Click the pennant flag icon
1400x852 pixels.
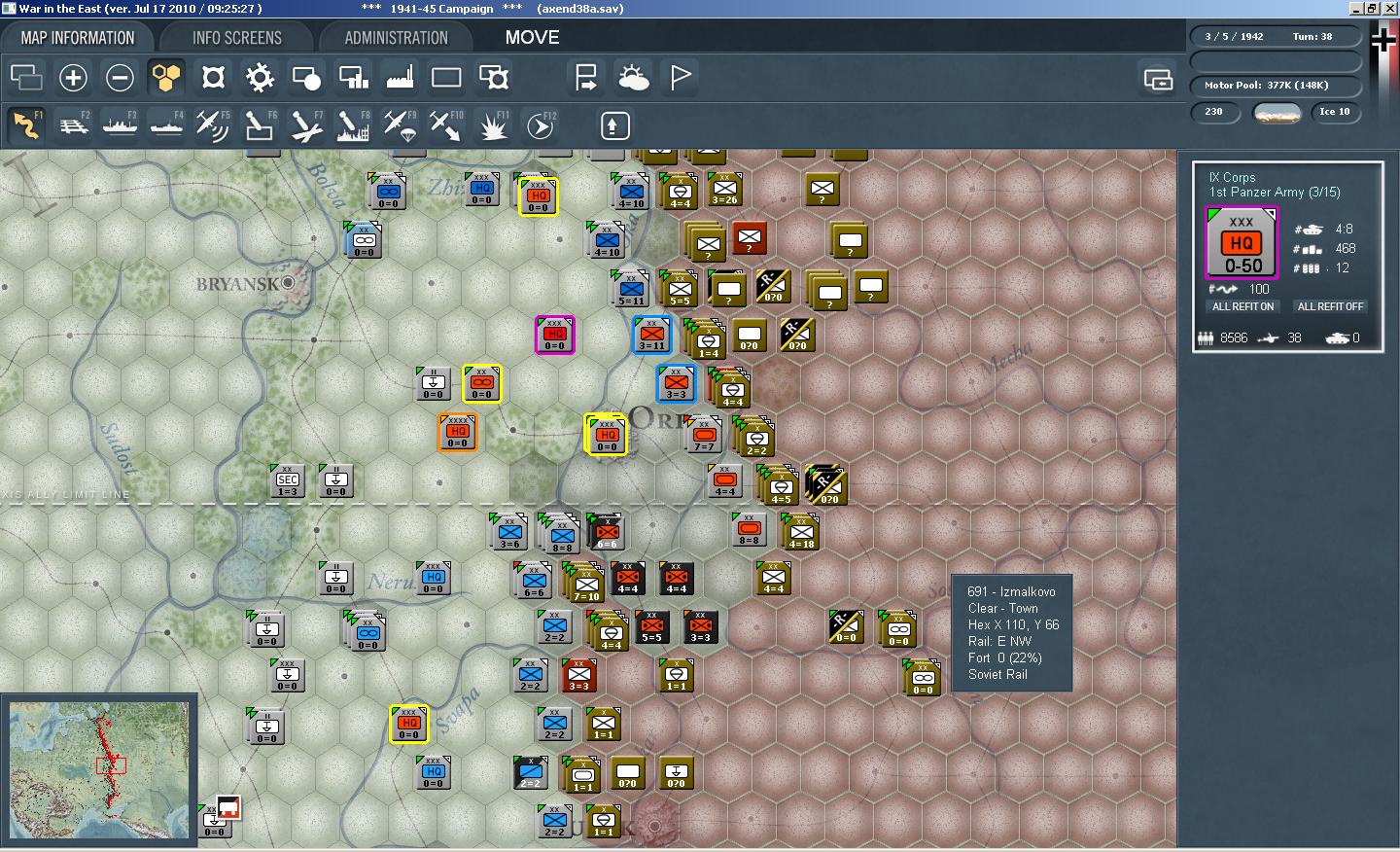coord(680,77)
